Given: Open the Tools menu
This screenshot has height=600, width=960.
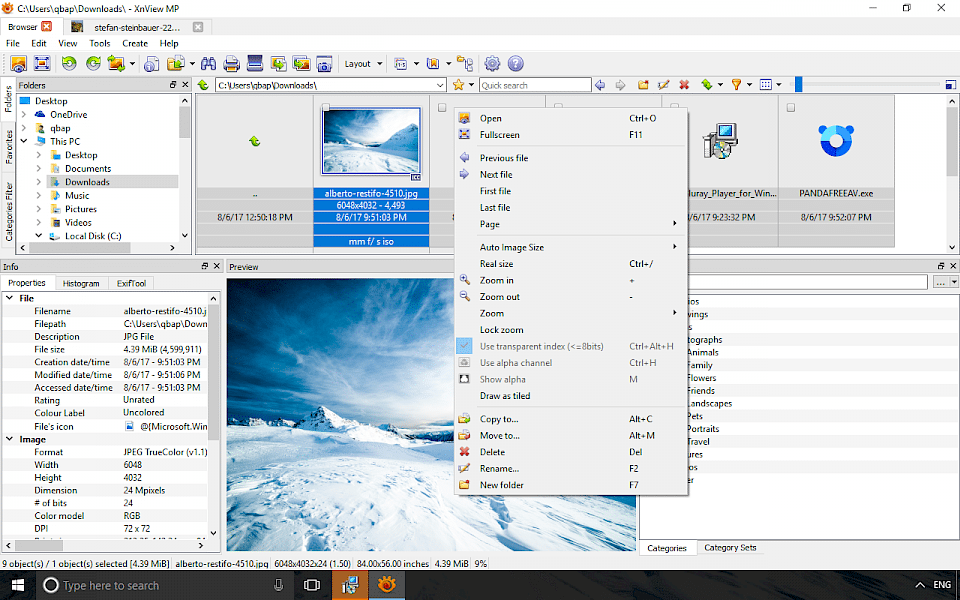Looking at the screenshot, I should (x=100, y=43).
